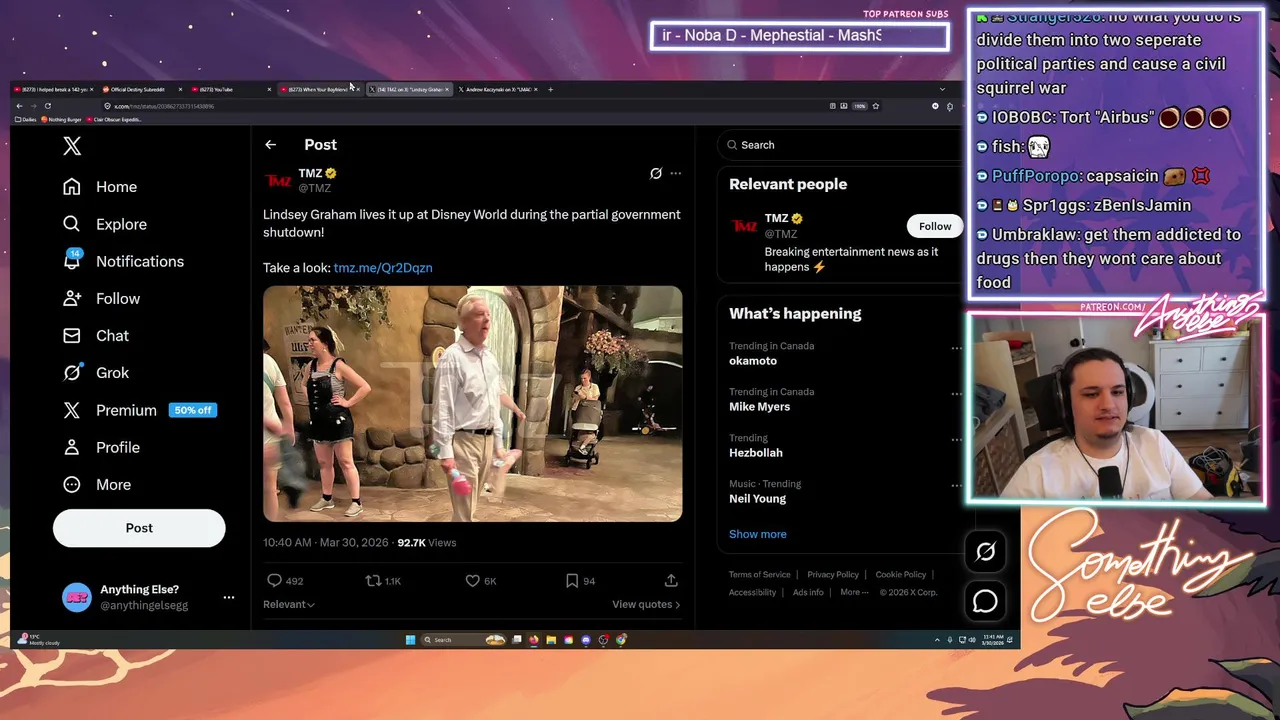
Task: Click the white Post button
Action: pyautogui.click(x=139, y=528)
